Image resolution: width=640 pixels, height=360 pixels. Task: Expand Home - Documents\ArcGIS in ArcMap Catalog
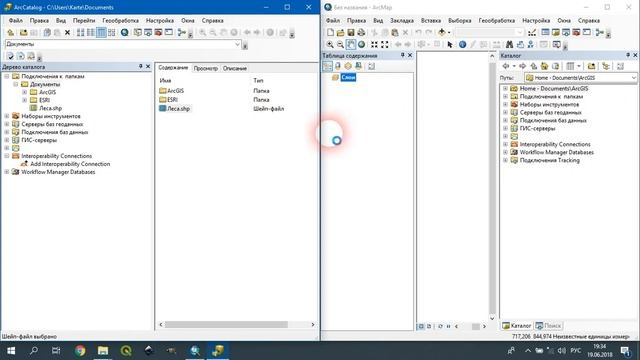(505, 89)
